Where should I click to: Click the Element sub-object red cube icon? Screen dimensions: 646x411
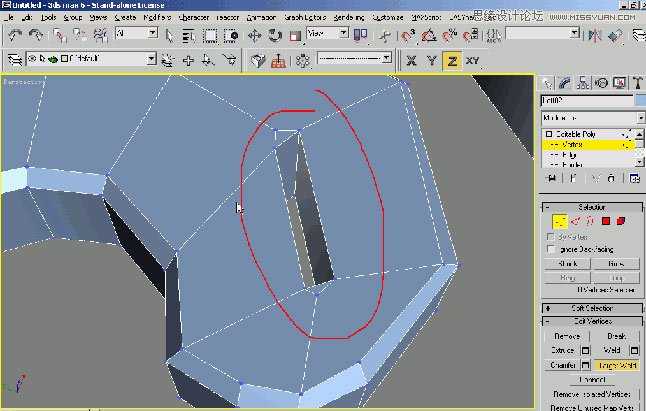(x=621, y=222)
